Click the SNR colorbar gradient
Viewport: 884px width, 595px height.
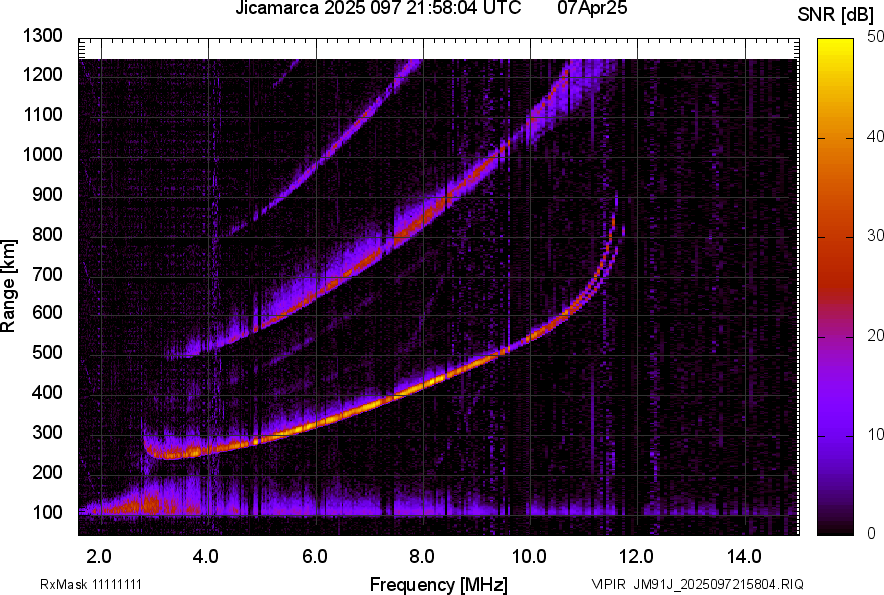(x=835, y=287)
